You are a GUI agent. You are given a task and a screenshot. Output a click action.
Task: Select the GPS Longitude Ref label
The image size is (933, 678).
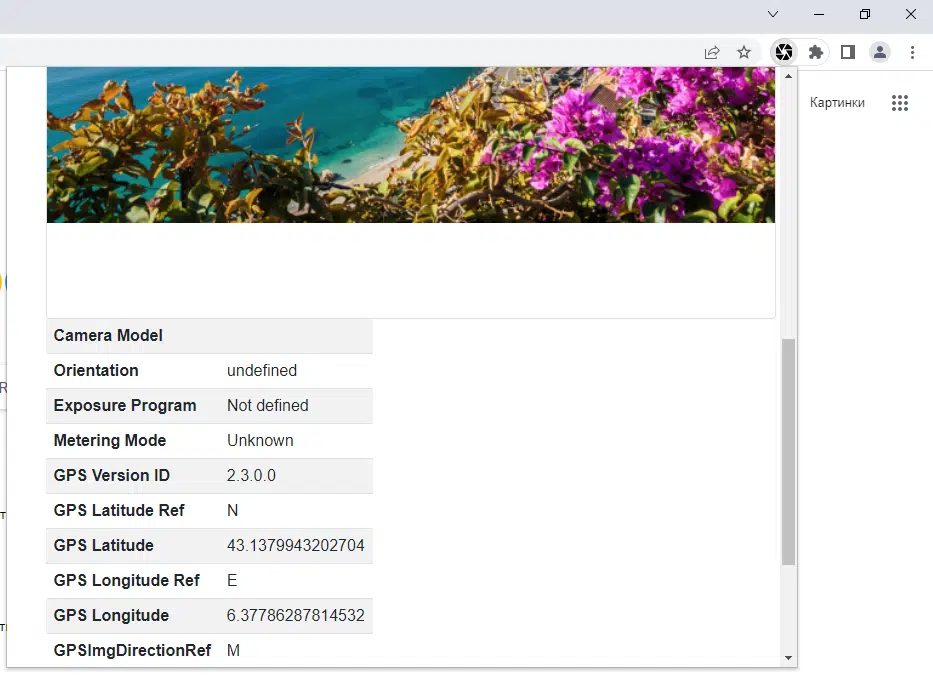pyautogui.click(x=127, y=580)
